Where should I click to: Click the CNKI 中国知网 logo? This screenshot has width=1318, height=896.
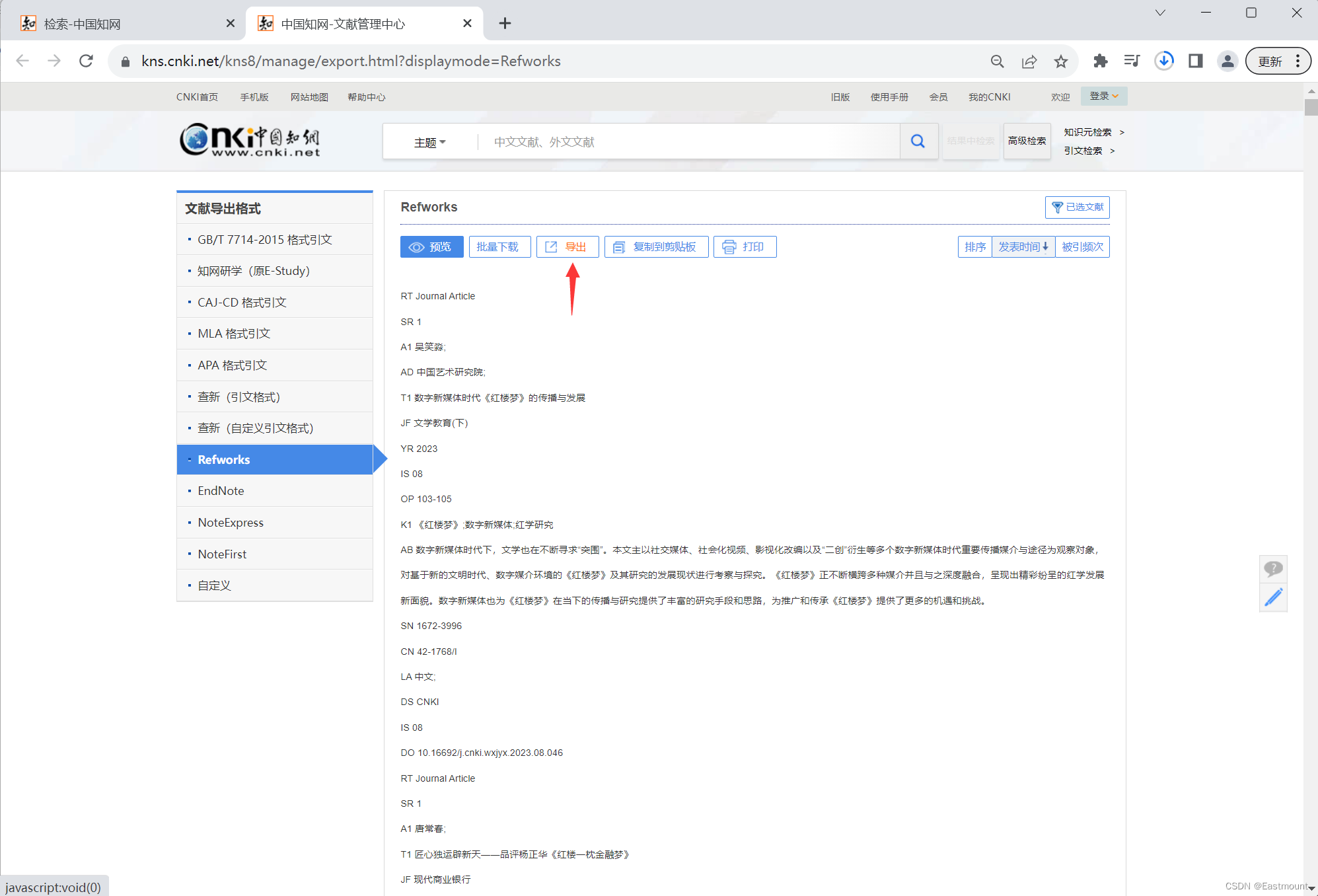click(250, 140)
